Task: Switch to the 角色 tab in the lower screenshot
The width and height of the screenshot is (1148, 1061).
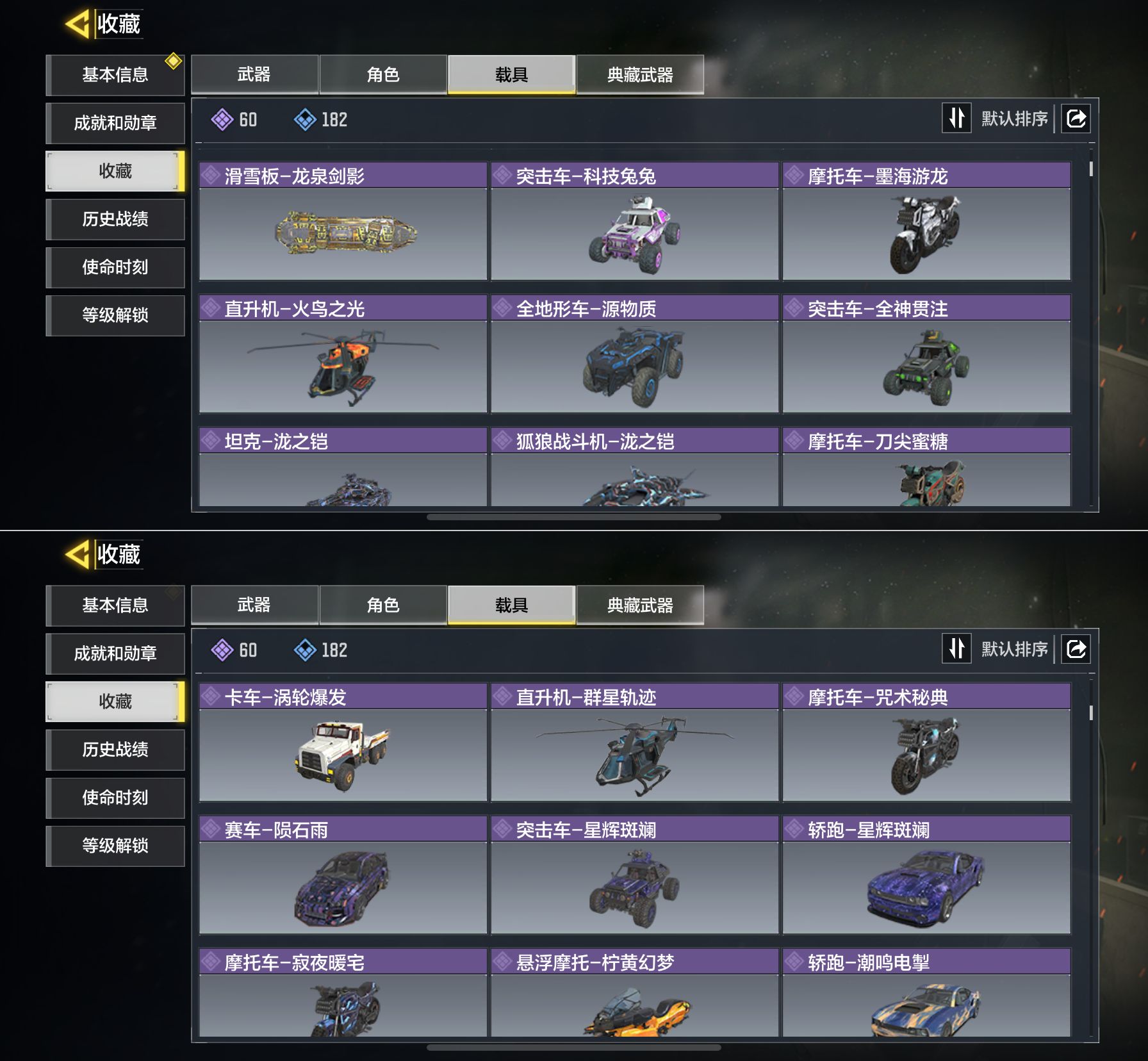Action: click(383, 605)
